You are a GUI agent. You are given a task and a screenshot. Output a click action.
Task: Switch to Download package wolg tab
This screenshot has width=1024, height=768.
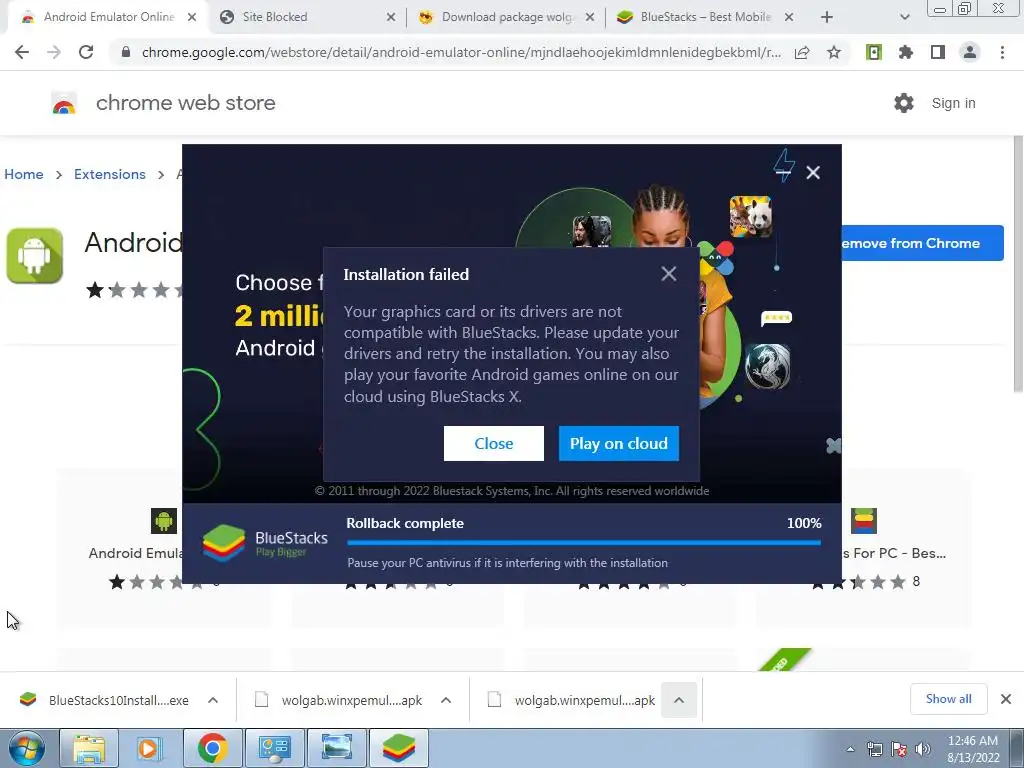507,17
